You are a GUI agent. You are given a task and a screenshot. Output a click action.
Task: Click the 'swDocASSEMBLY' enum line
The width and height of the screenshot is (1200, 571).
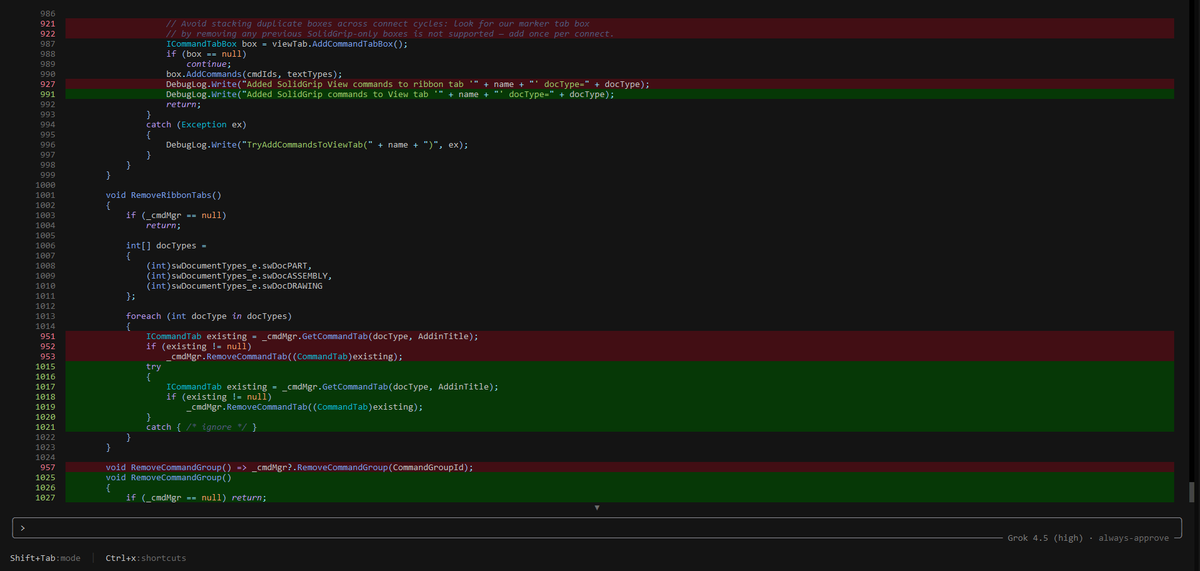239,275
